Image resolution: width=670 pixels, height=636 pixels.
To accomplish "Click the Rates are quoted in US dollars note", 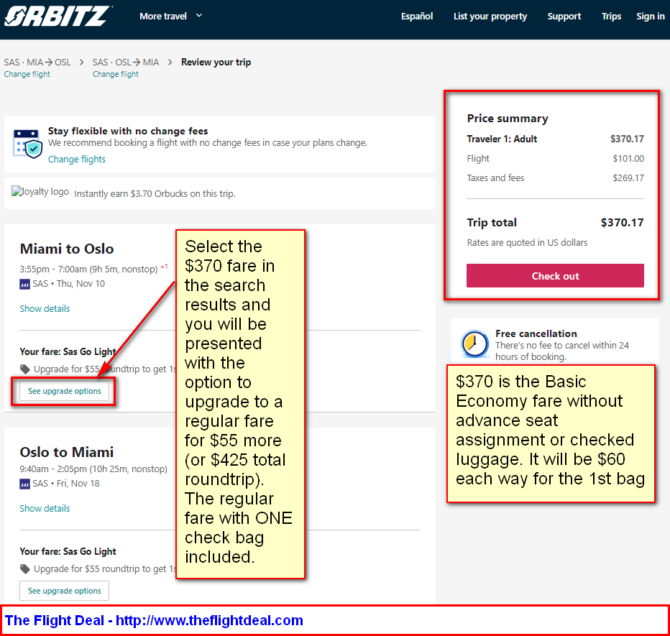I will click(527, 242).
